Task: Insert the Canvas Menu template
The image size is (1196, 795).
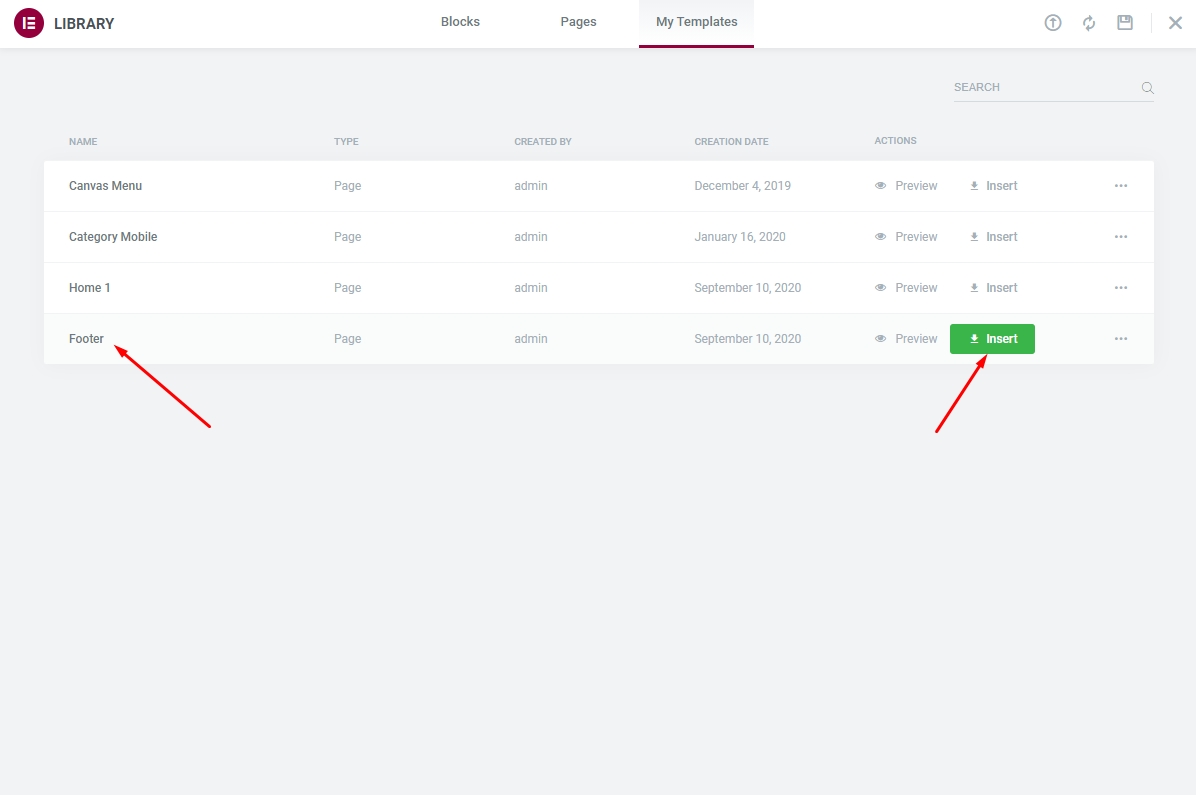Action: (x=993, y=186)
